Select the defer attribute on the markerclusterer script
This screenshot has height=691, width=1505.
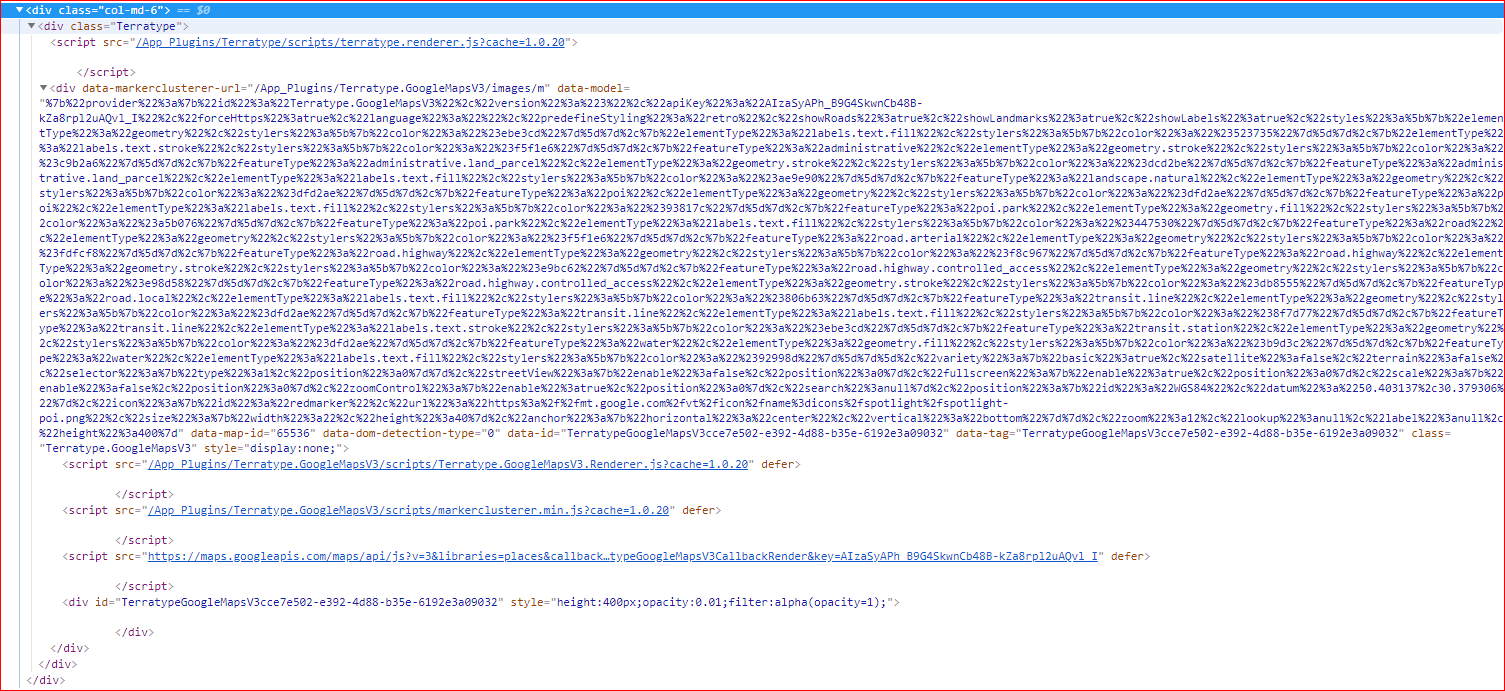coord(697,510)
